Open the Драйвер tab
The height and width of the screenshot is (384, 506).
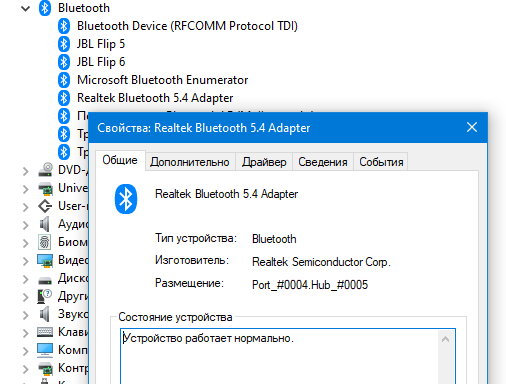click(264, 162)
